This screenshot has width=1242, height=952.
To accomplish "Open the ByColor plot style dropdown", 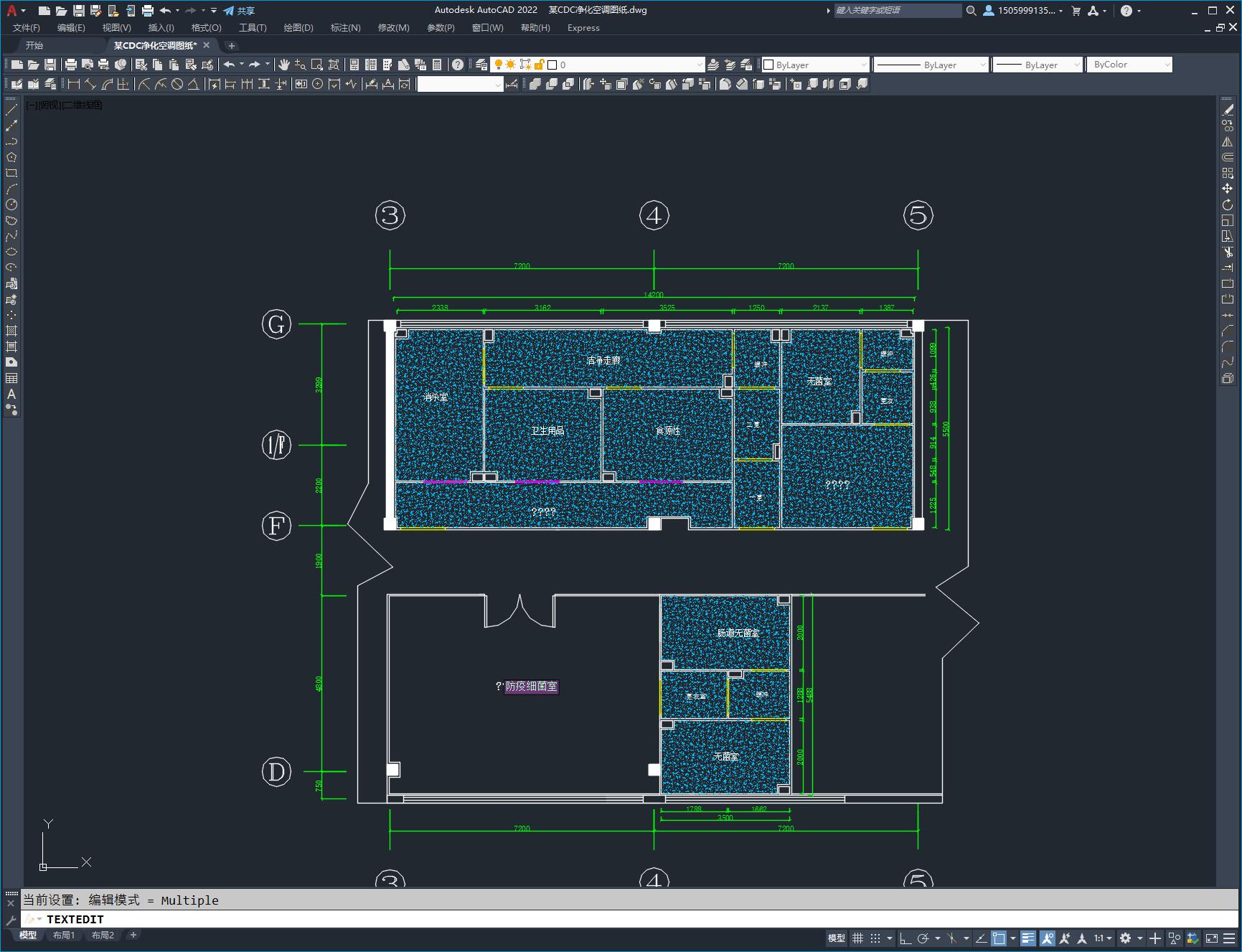I will tap(1129, 65).
